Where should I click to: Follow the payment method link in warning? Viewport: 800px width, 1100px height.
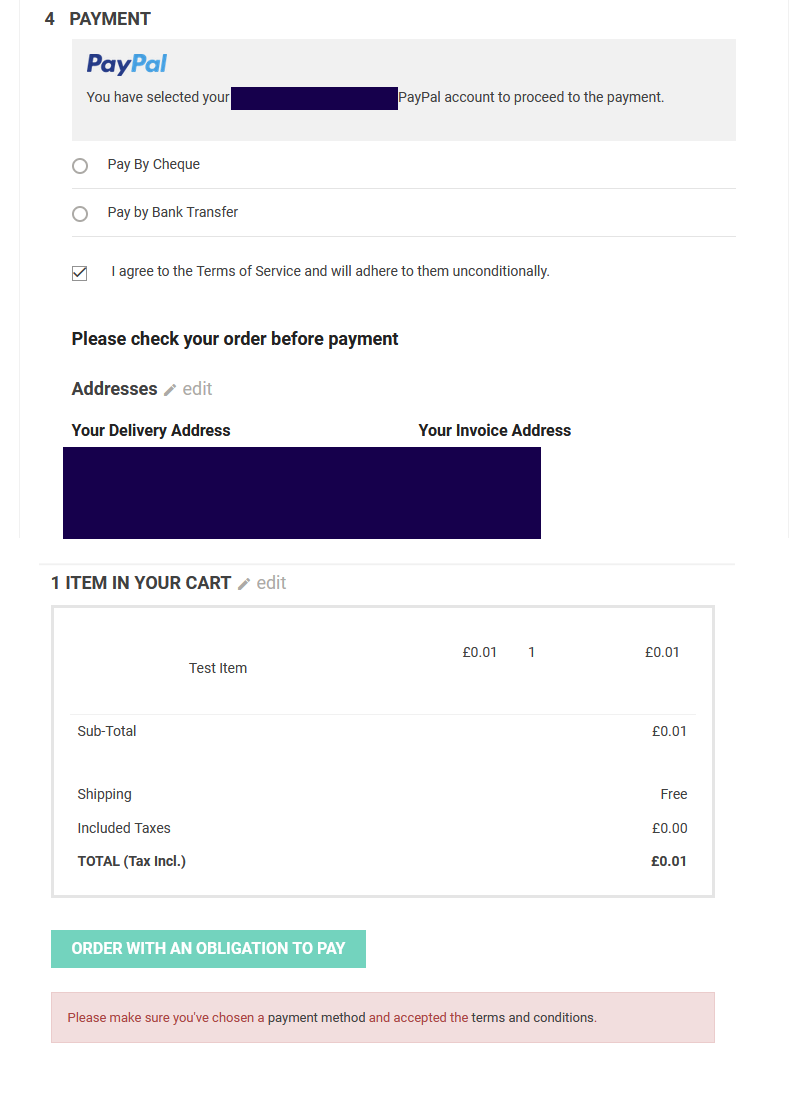point(316,1018)
